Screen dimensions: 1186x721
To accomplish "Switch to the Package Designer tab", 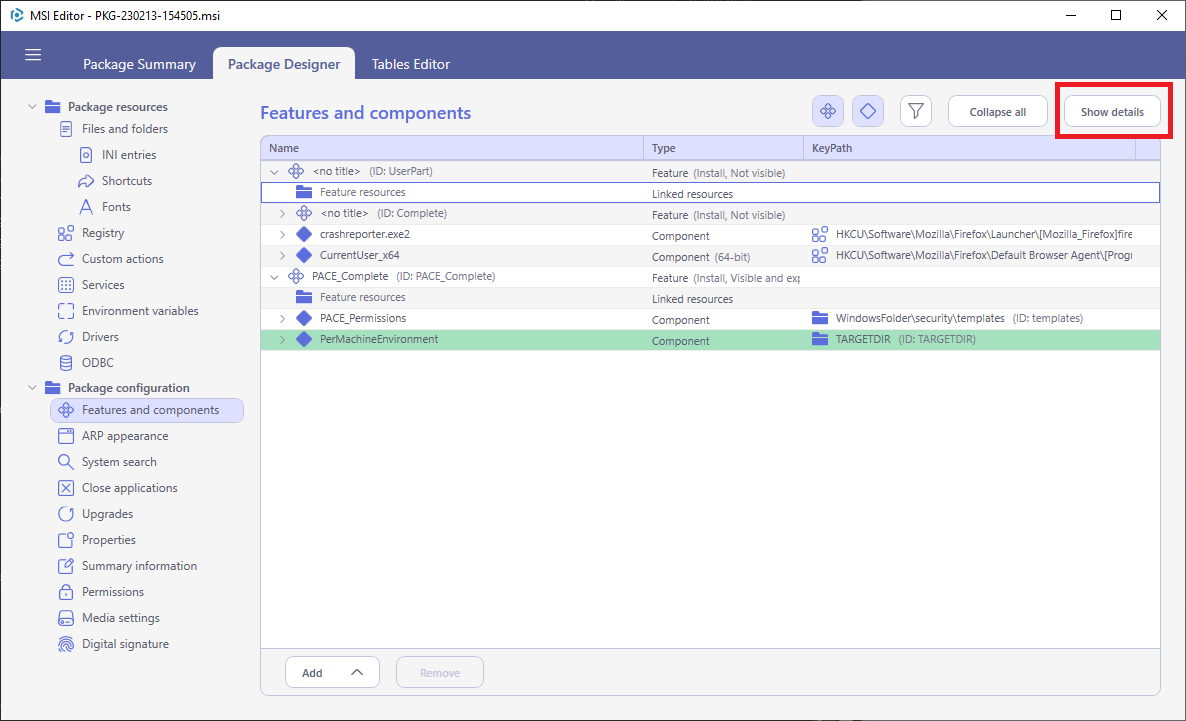I will click(x=284, y=64).
